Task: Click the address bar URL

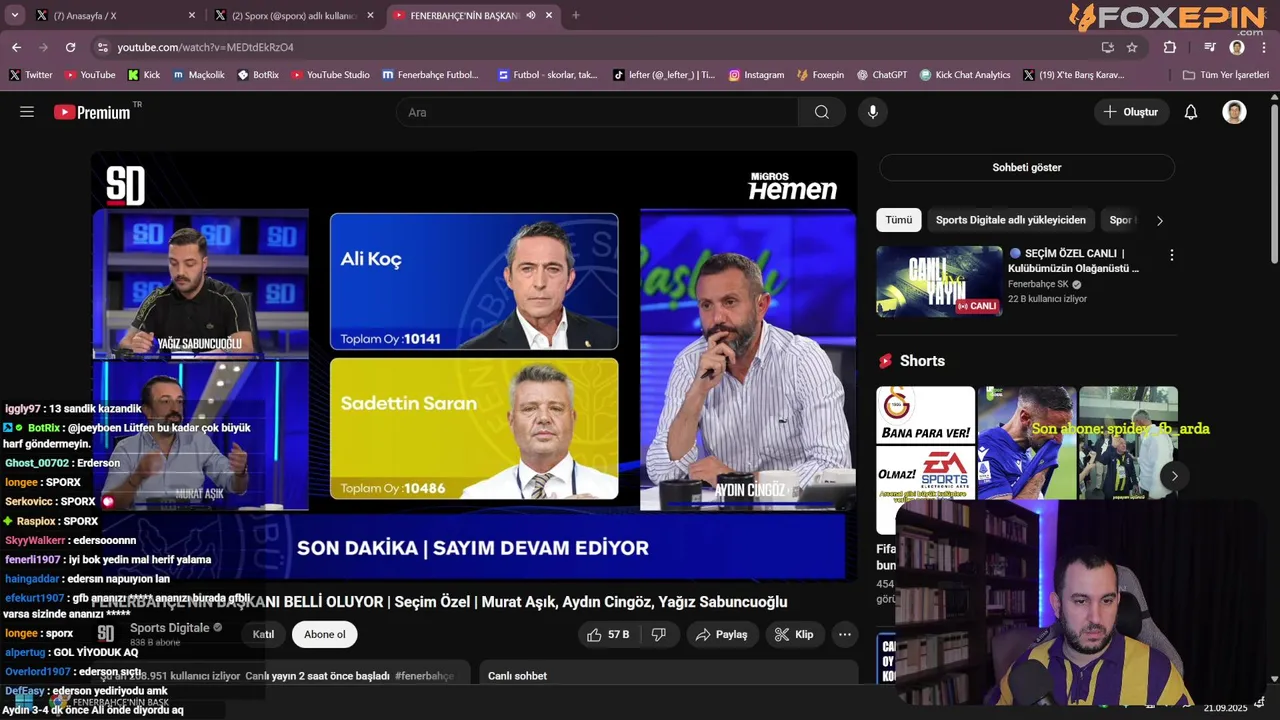Action: 205,47
